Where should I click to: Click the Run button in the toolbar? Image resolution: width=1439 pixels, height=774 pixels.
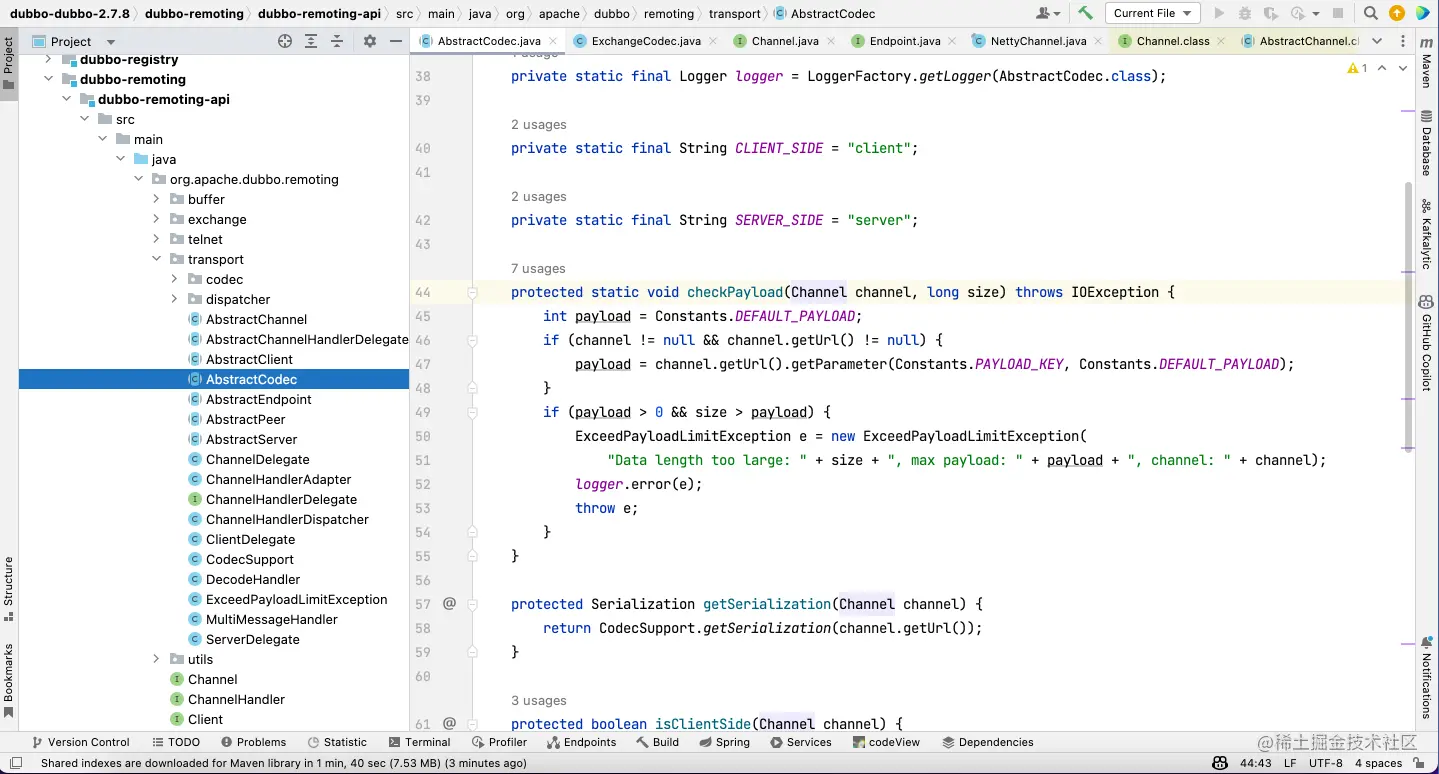[x=1218, y=13]
